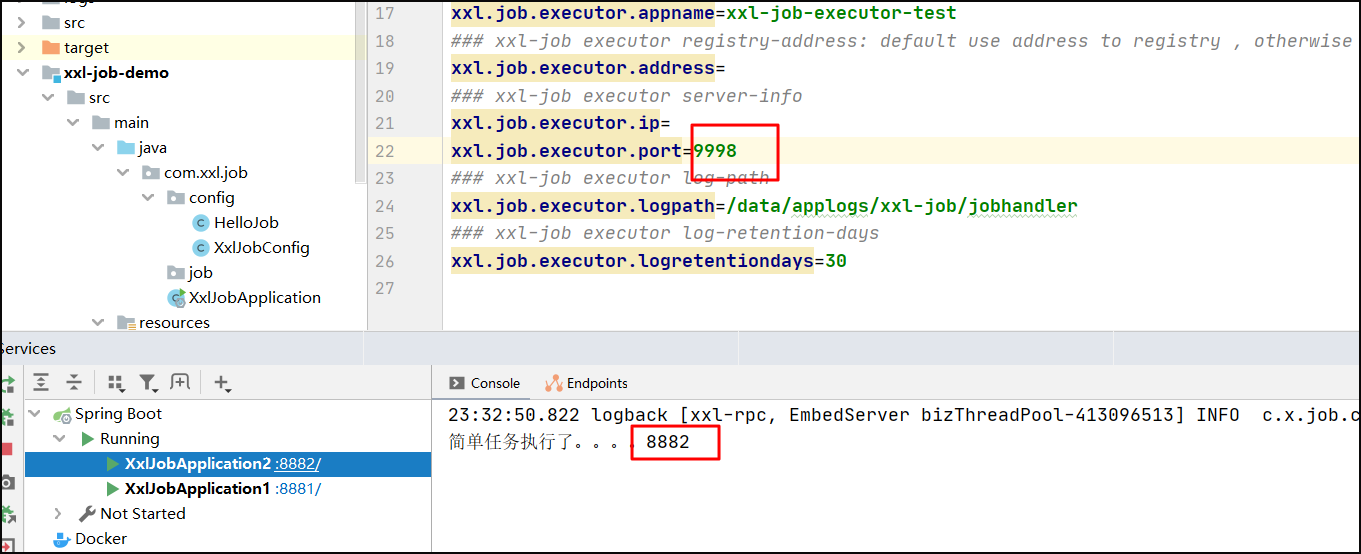Collapse the config package node
The height and width of the screenshot is (554, 1361).
[147, 198]
